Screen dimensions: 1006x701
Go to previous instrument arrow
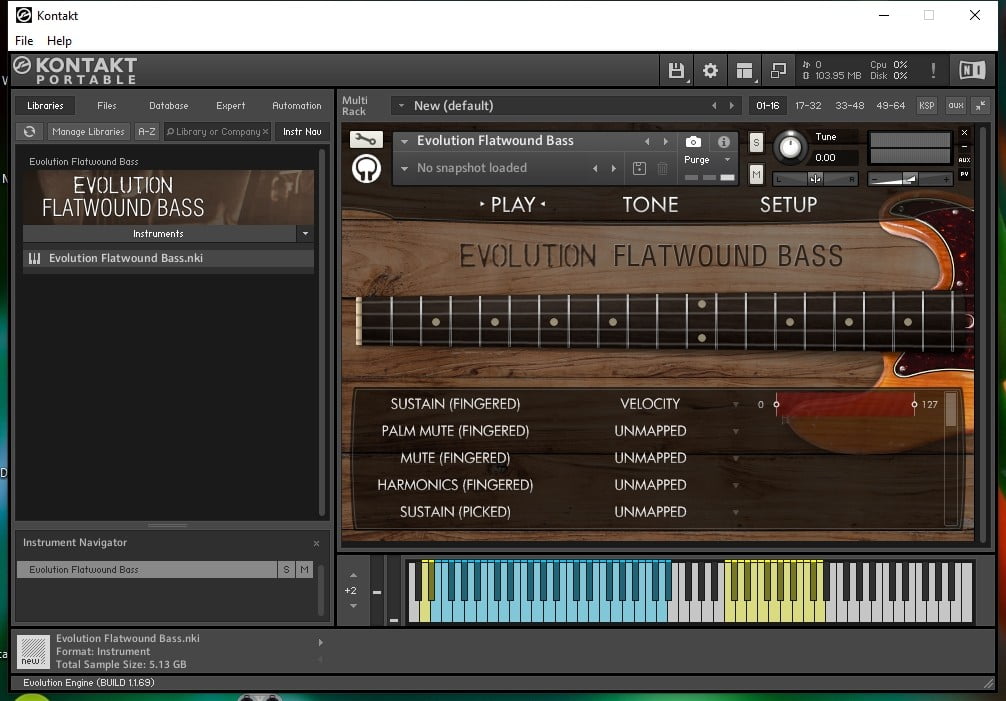tap(647, 141)
